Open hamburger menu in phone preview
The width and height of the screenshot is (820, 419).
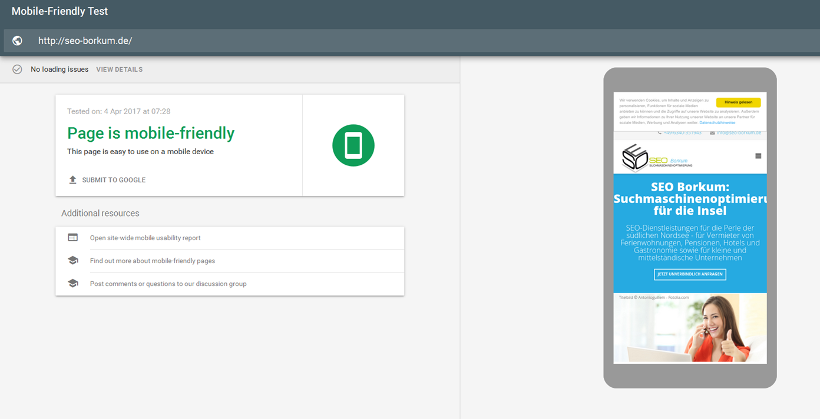(x=758, y=156)
